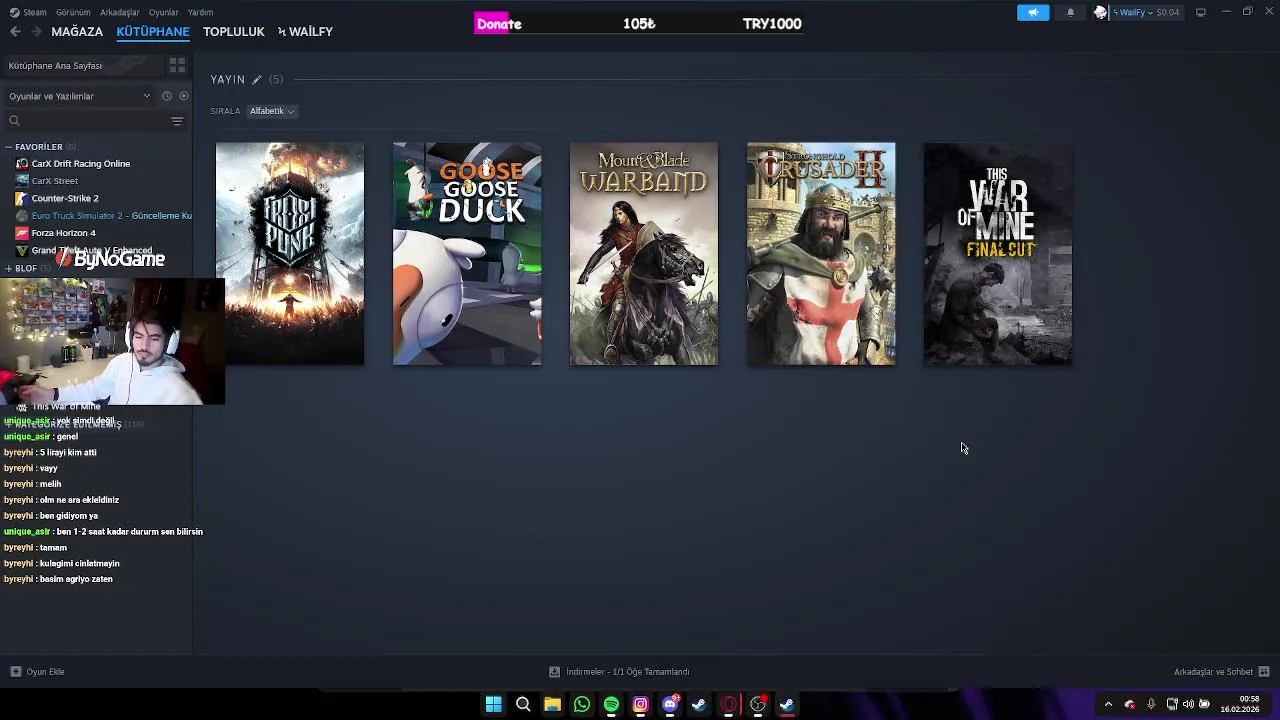Go to the KÜTÜPHANE tab
This screenshot has width=1280, height=720.
pyautogui.click(x=153, y=32)
